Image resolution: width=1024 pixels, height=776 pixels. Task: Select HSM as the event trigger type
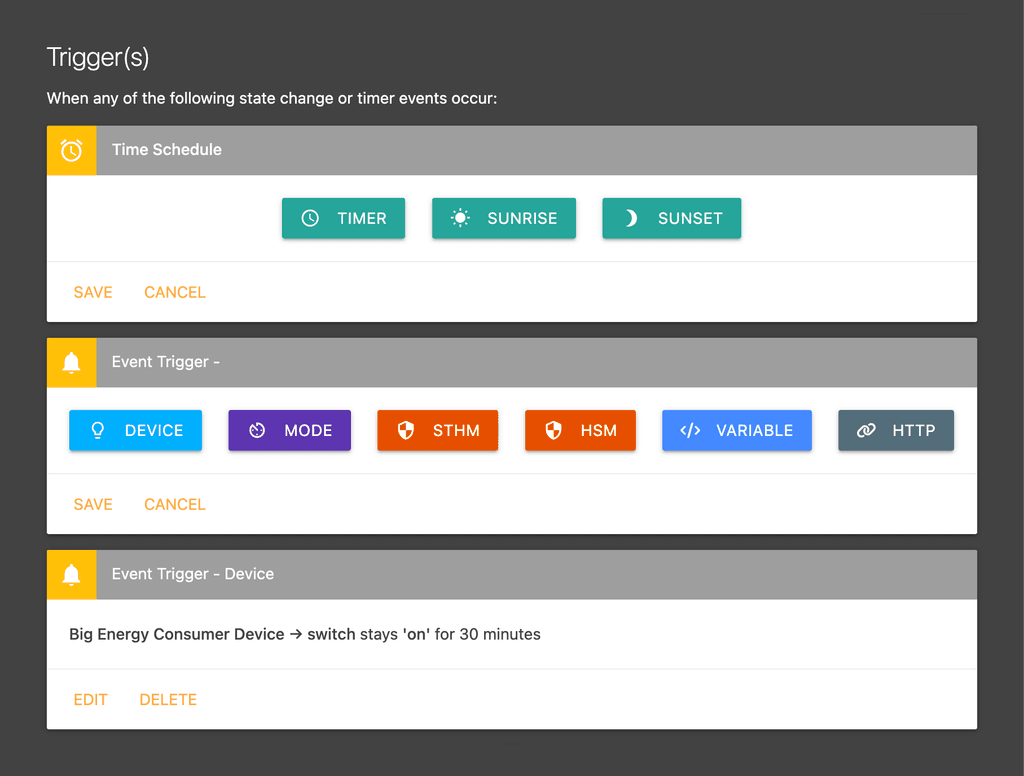(580, 430)
